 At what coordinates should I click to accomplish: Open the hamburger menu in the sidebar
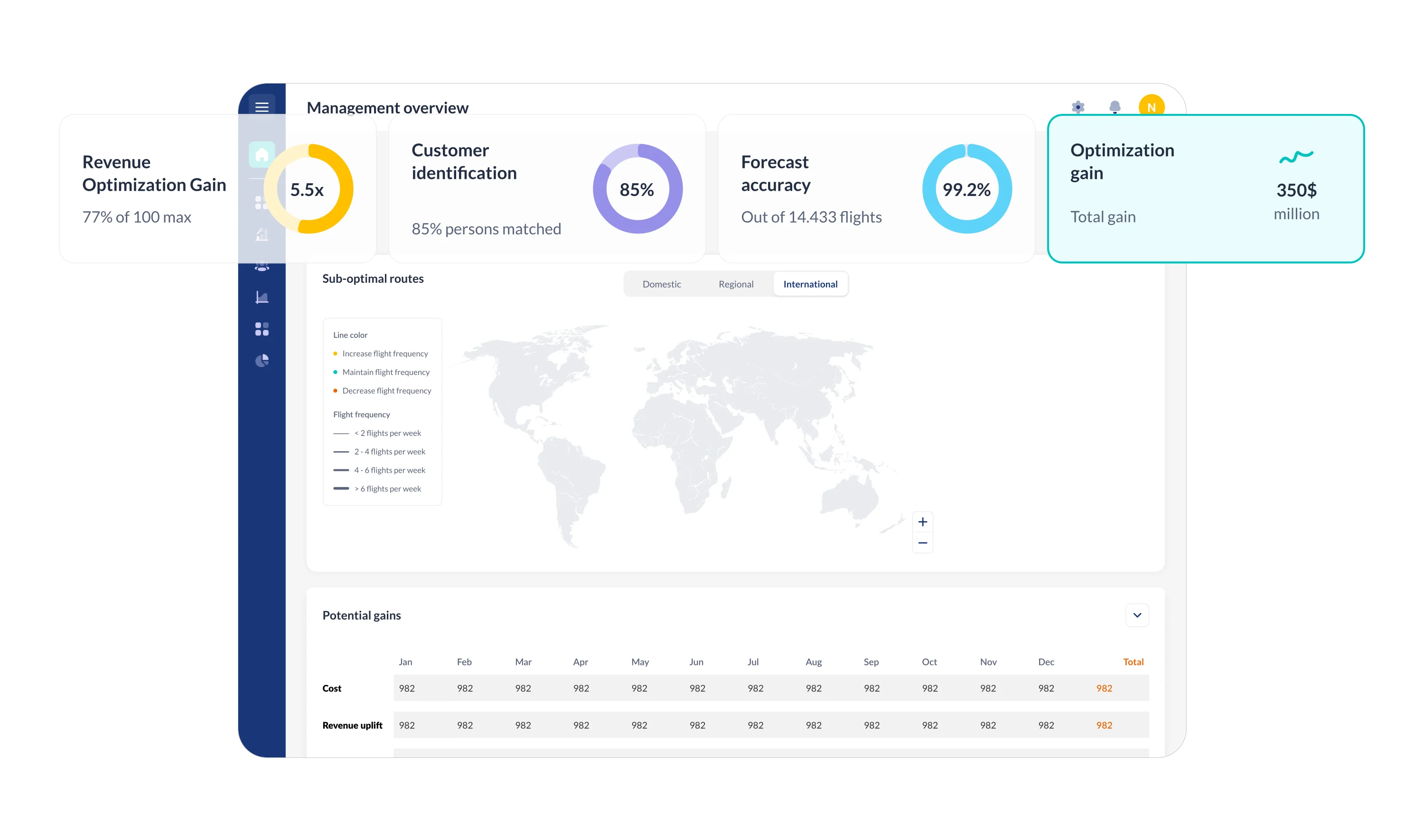point(262,107)
